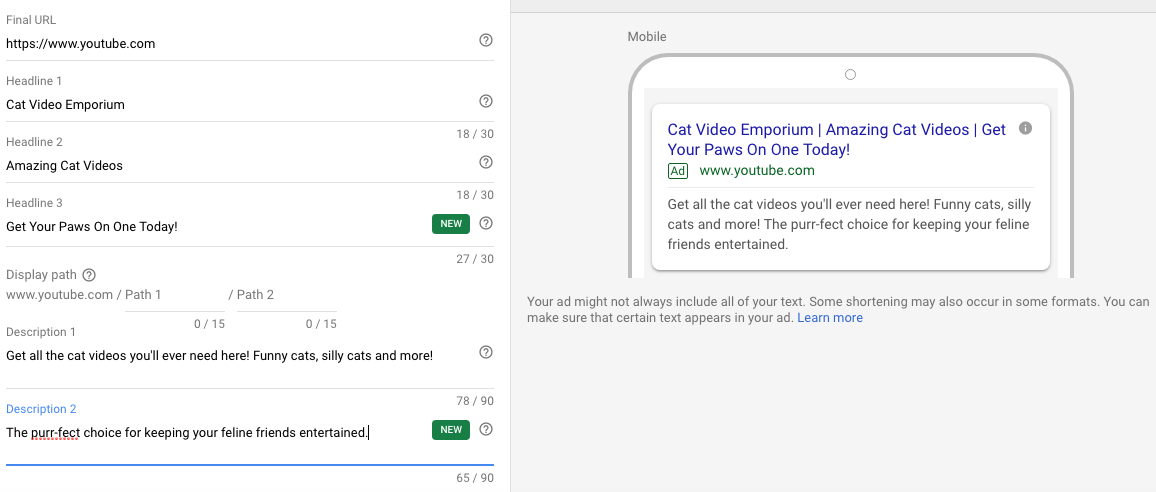Viewport: 1156px width, 492px height.
Task: Open the Learn more link
Action: (x=829, y=318)
